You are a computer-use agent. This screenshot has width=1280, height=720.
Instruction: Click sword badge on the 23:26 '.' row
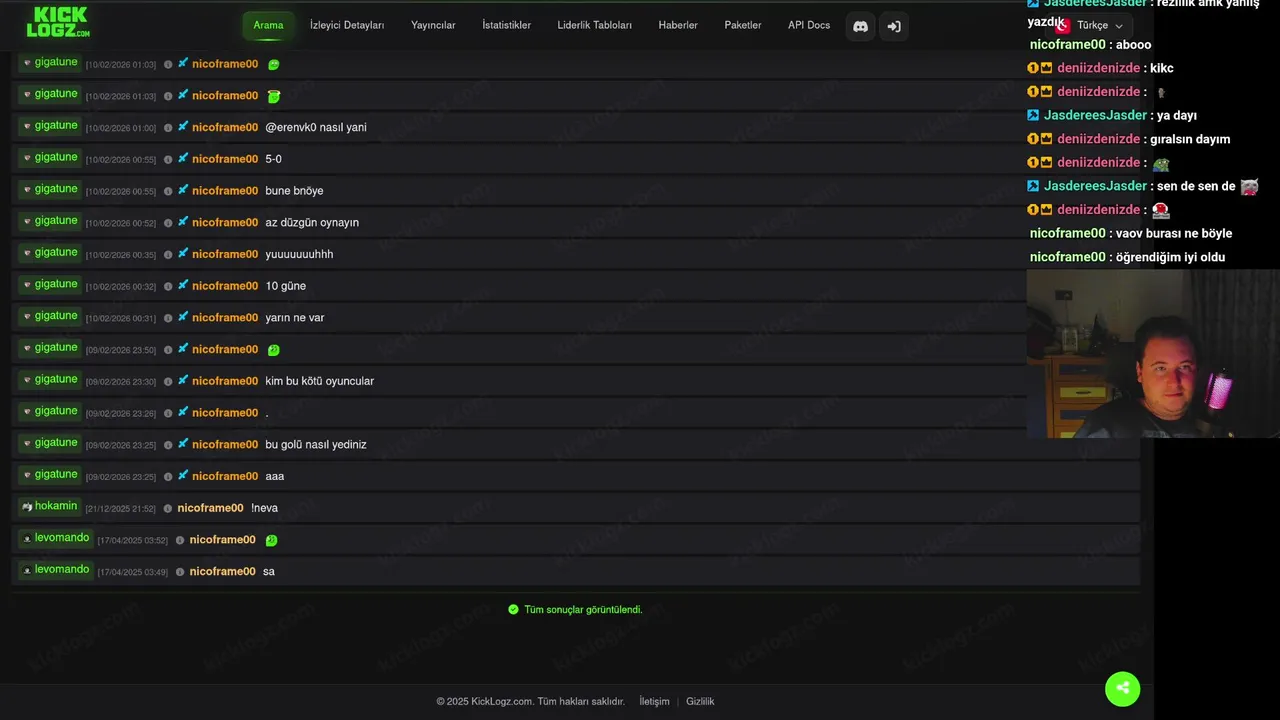click(x=183, y=412)
